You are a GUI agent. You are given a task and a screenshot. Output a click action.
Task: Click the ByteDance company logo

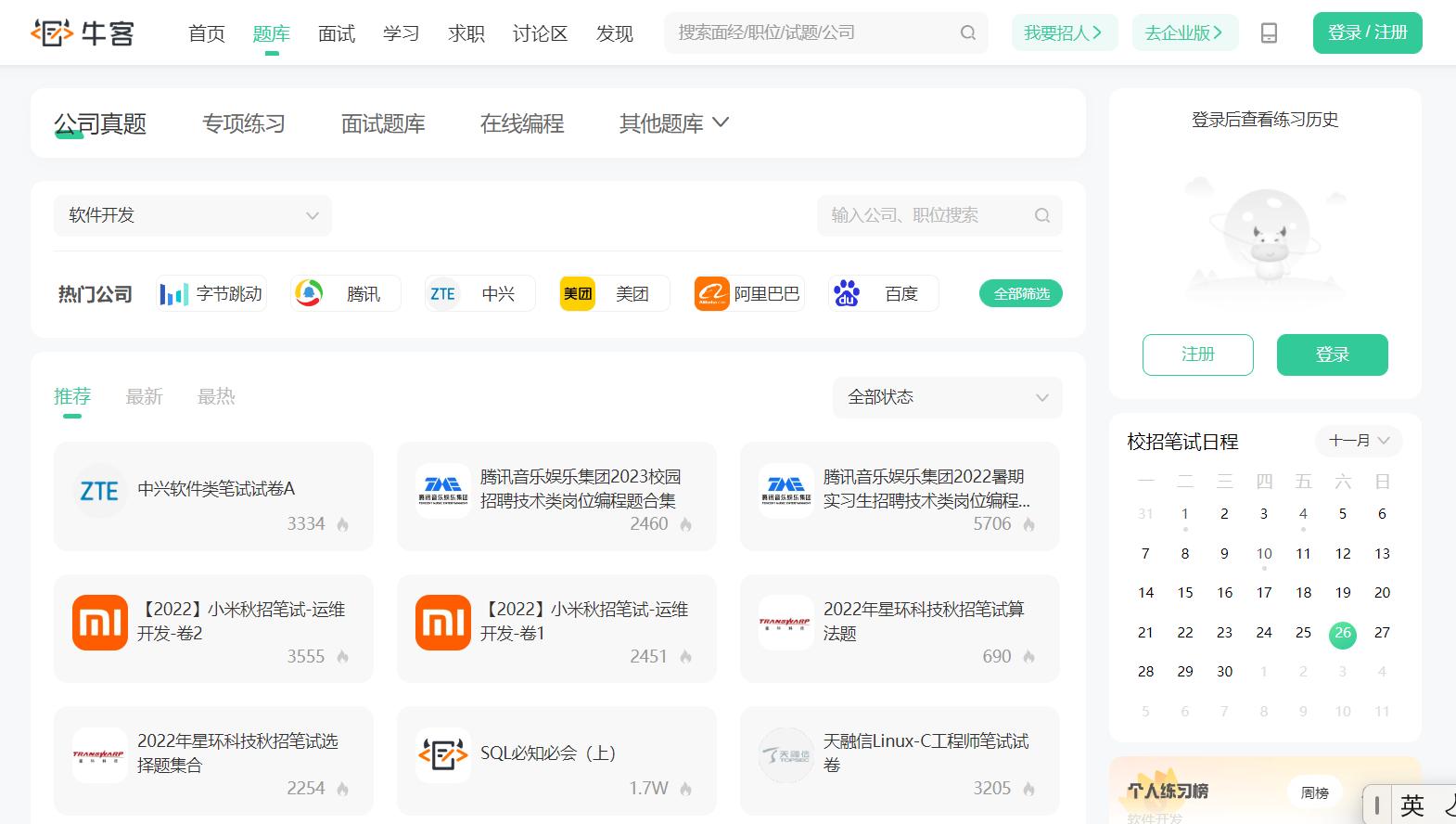point(173,294)
